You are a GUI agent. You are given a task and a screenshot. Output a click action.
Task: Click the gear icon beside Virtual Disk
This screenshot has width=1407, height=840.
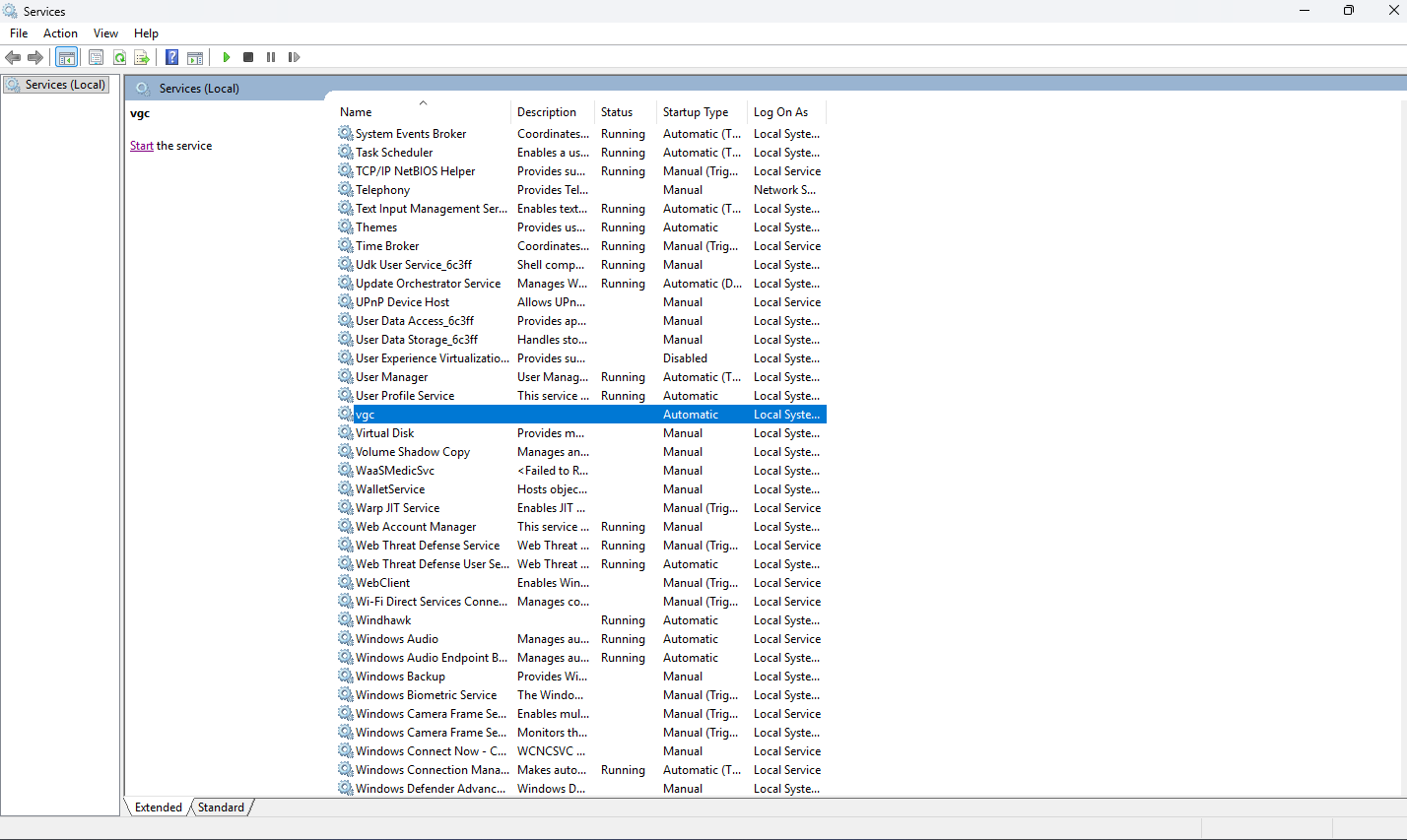pos(346,433)
